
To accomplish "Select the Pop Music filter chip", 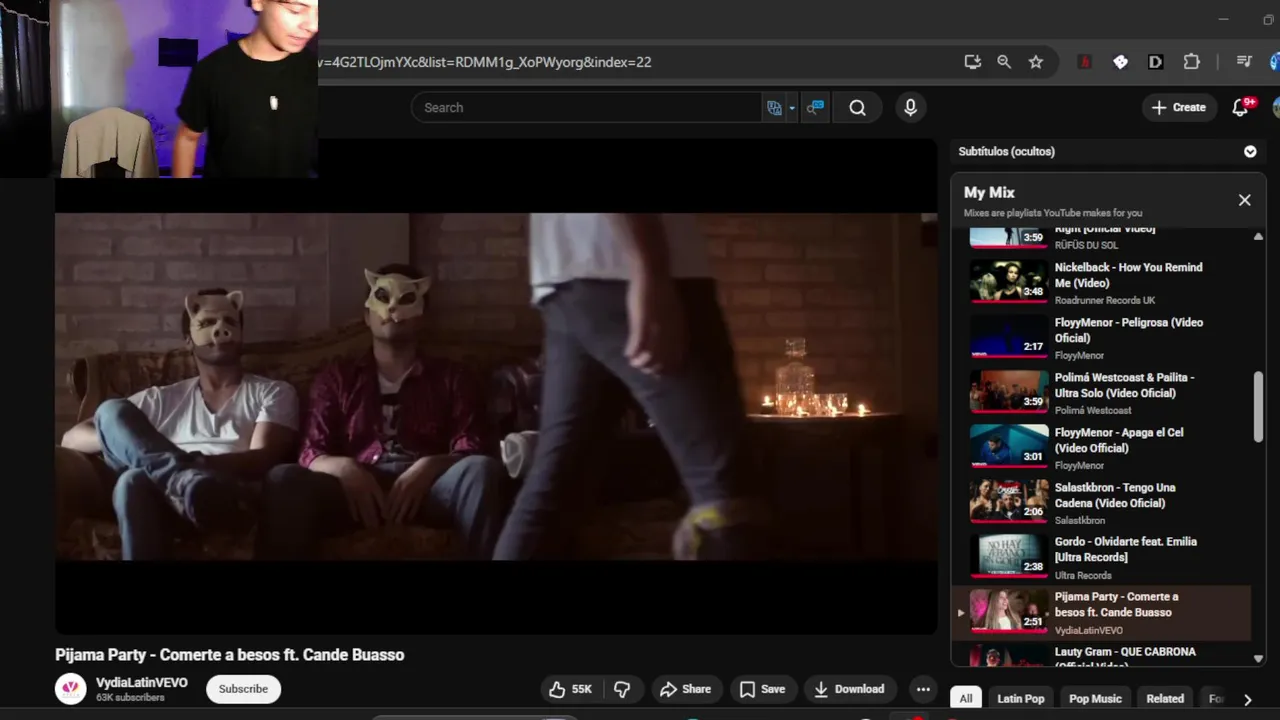I will coord(1095,699).
